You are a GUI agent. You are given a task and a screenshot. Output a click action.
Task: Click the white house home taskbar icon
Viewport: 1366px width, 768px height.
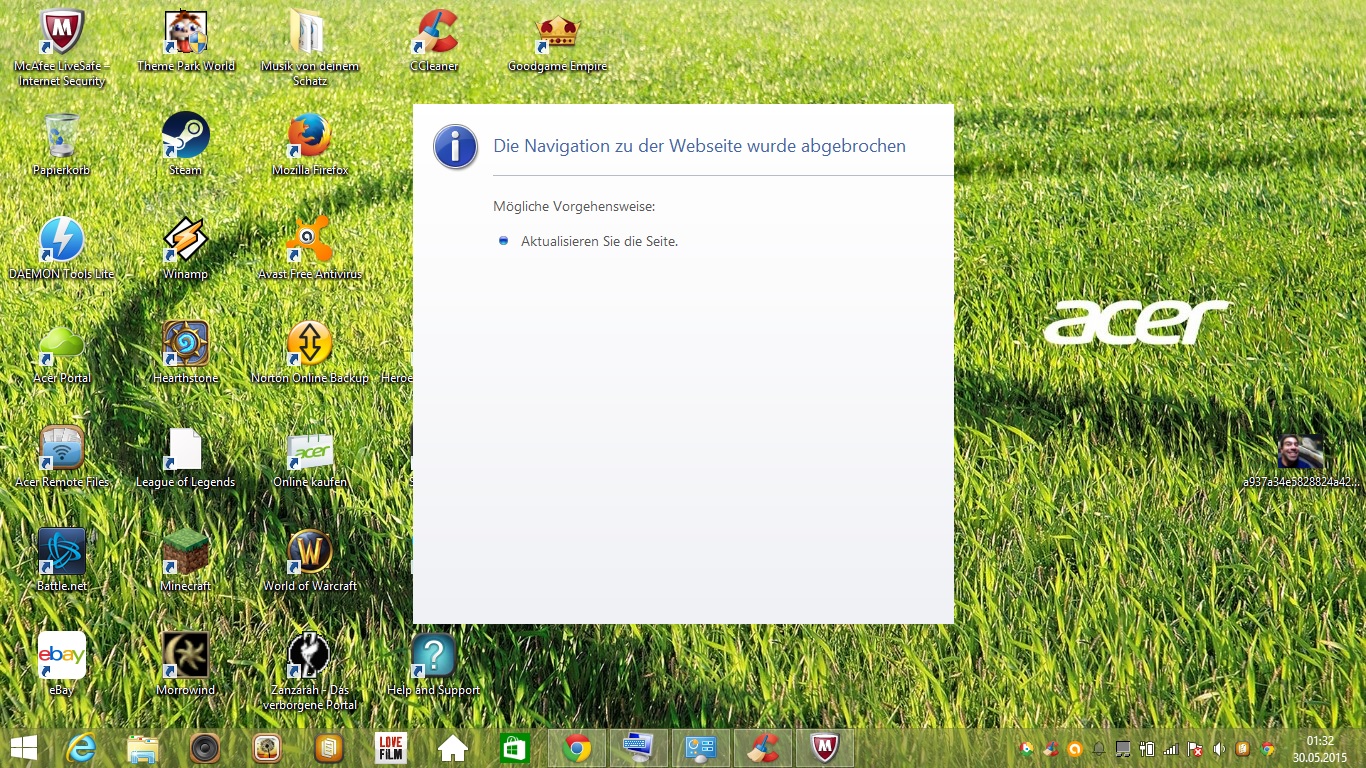coord(453,748)
